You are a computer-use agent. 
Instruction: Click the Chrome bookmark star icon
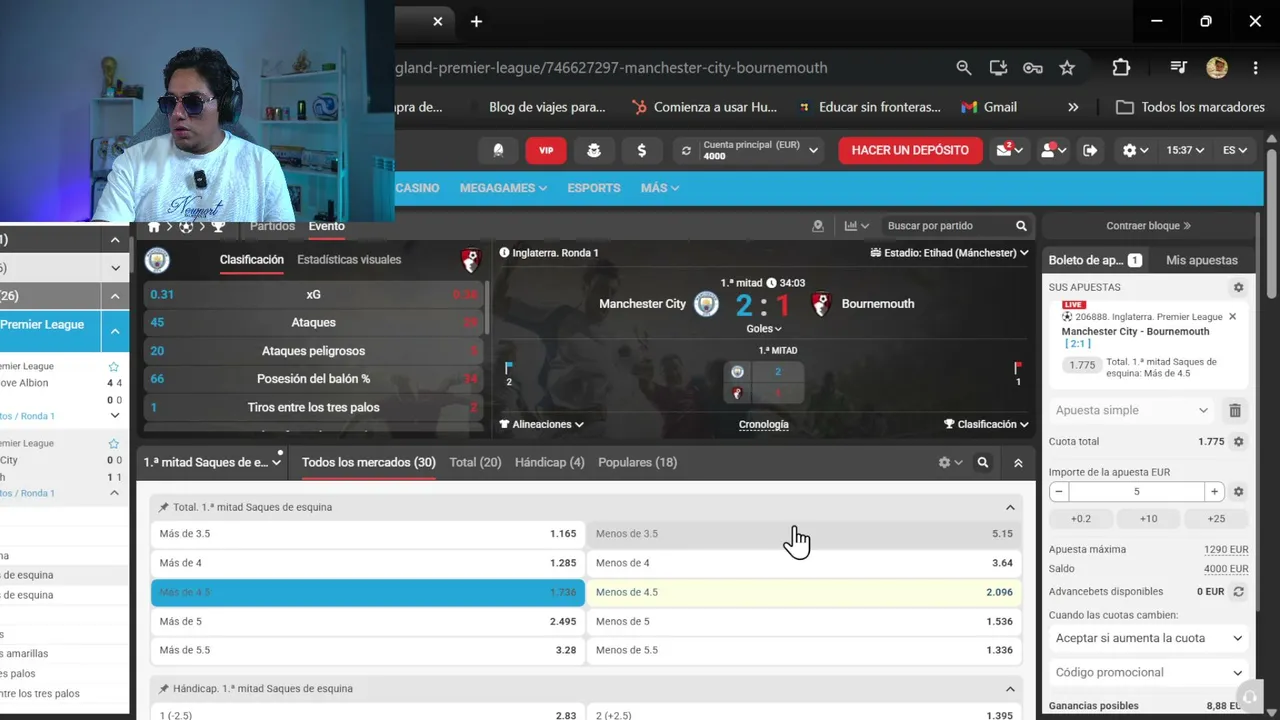pos(1067,68)
